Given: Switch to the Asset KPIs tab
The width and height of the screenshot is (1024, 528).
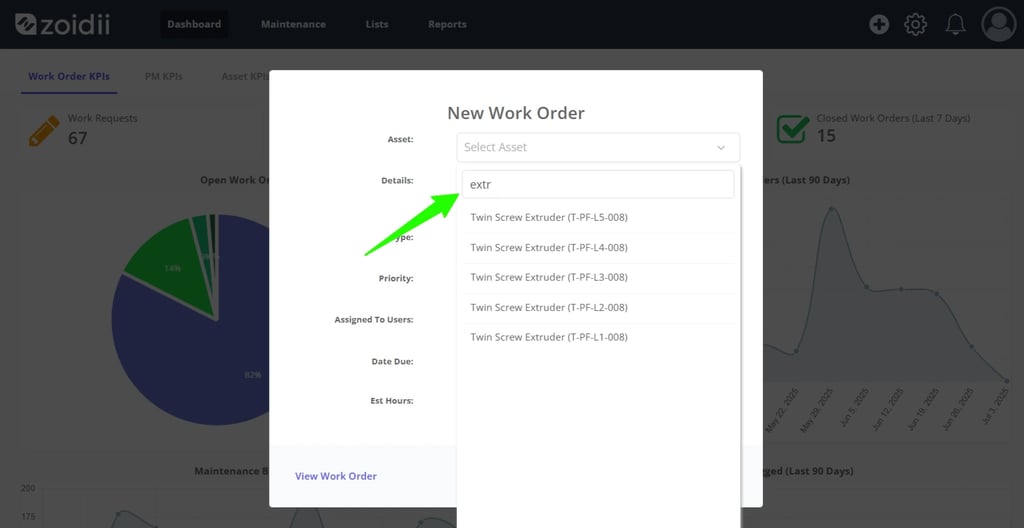Looking at the screenshot, I should 244,76.
